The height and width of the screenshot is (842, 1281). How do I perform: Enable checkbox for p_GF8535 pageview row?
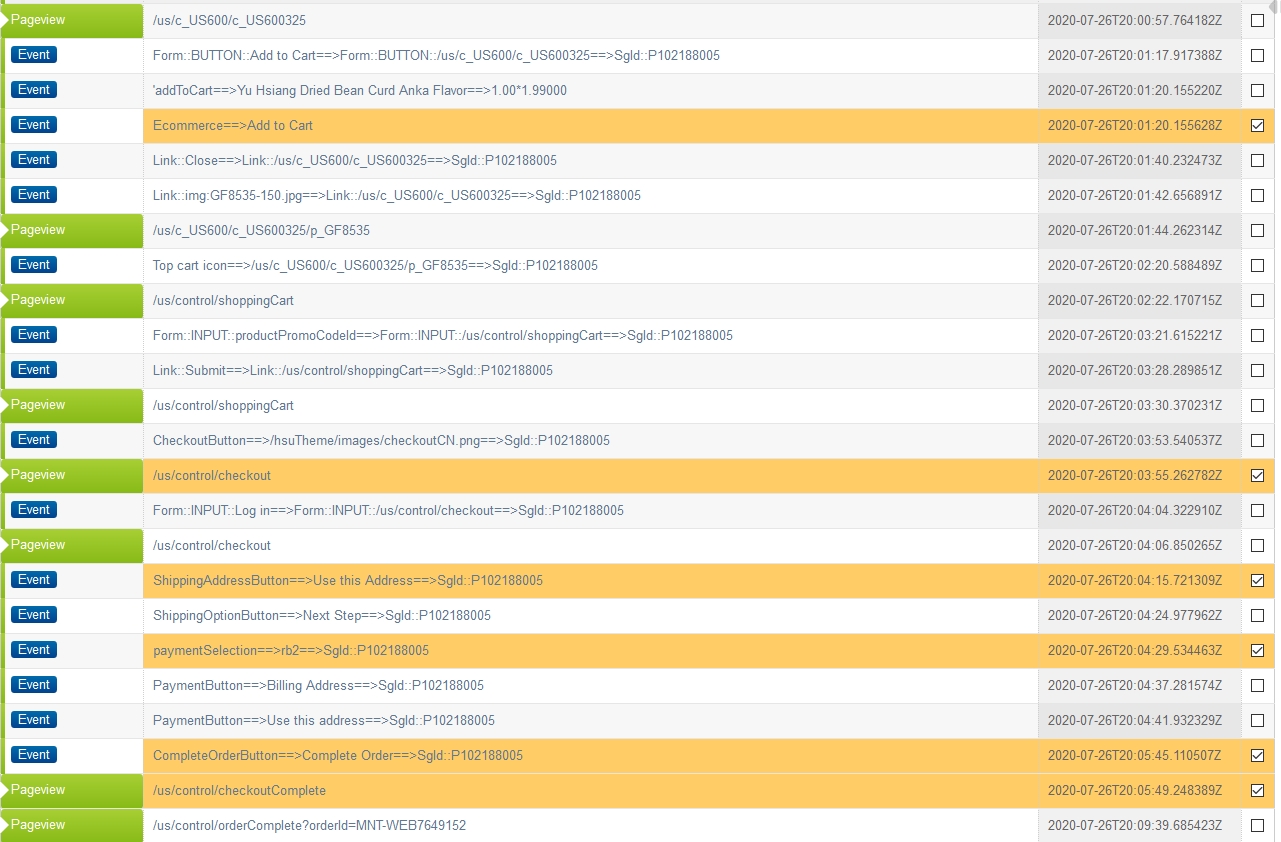click(x=1257, y=231)
